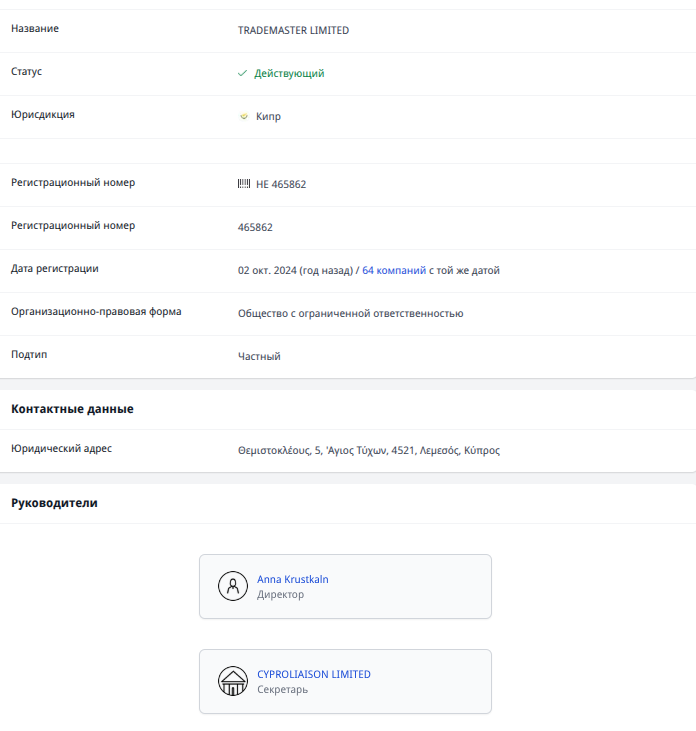The width and height of the screenshot is (696, 731).
Task: Select the "Кипр" jurisdiction value
Action: coord(268,116)
